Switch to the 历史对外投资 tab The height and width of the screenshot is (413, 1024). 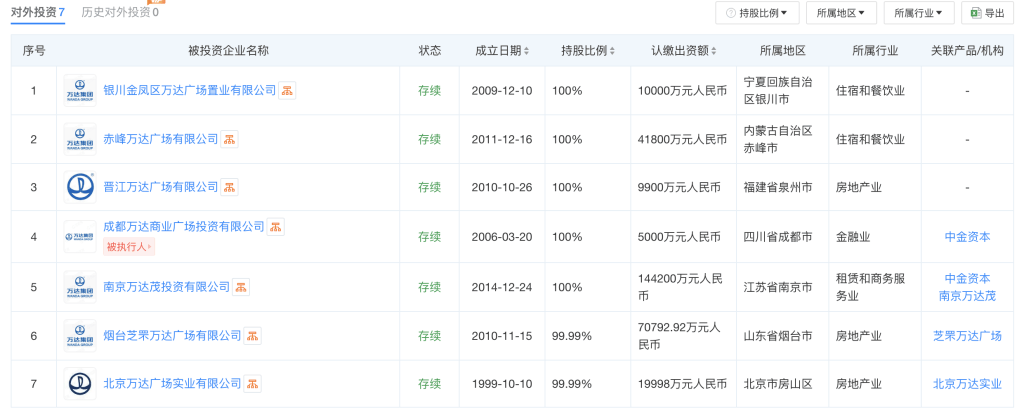[x=119, y=13]
